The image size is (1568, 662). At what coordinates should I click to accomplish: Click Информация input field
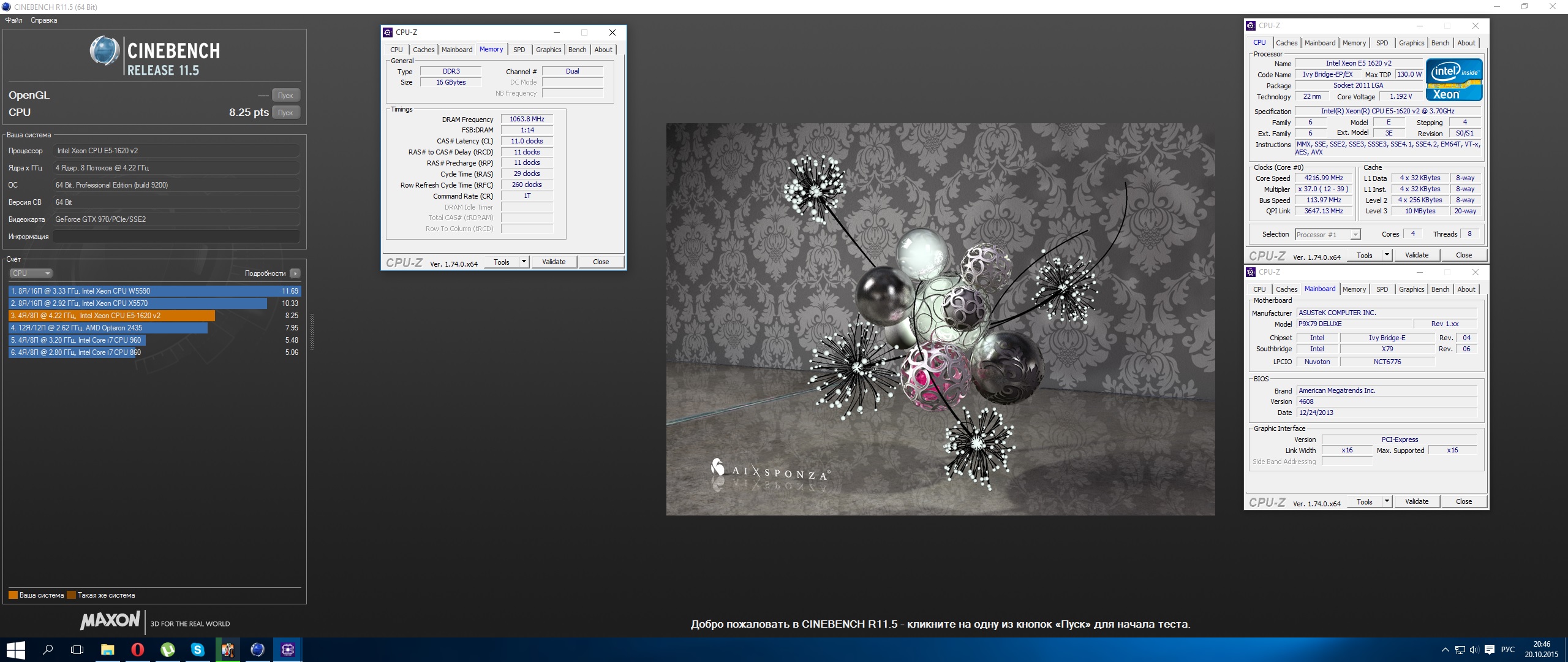coord(176,237)
